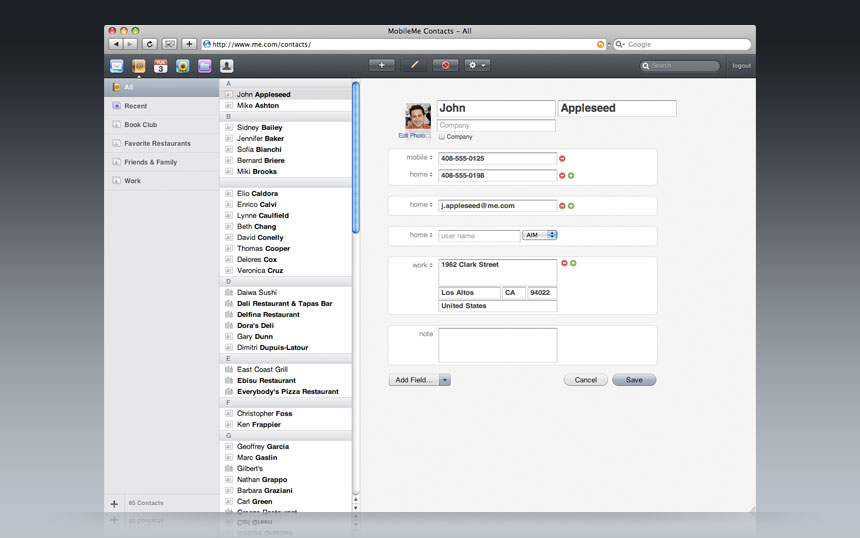Change the work address label type
860x538 pixels.
pyautogui.click(x=422, y=265)
